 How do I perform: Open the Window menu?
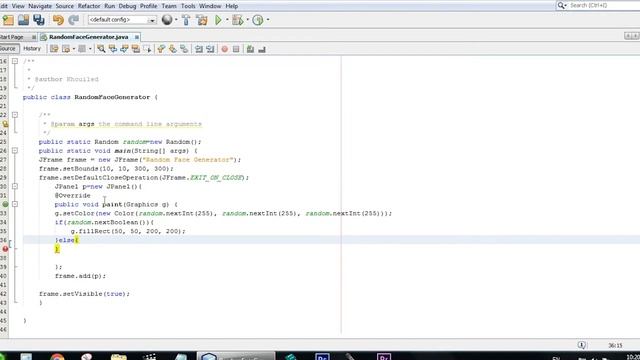point(210,6)
